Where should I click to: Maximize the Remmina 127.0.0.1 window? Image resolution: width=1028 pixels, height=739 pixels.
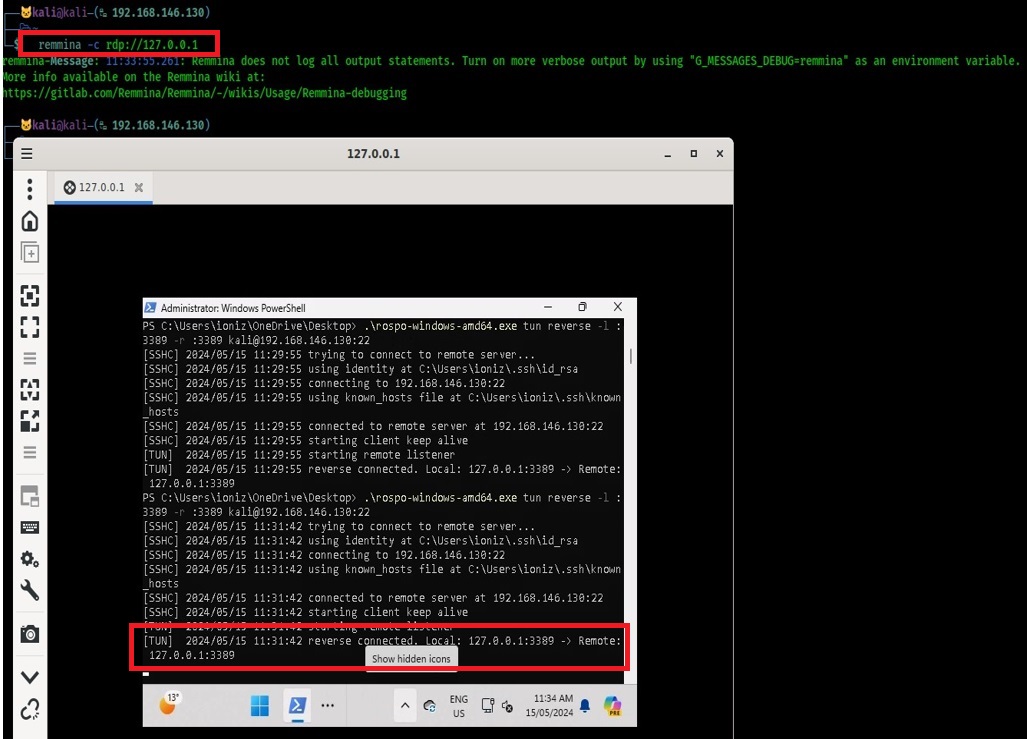click(x=694, y=153)
